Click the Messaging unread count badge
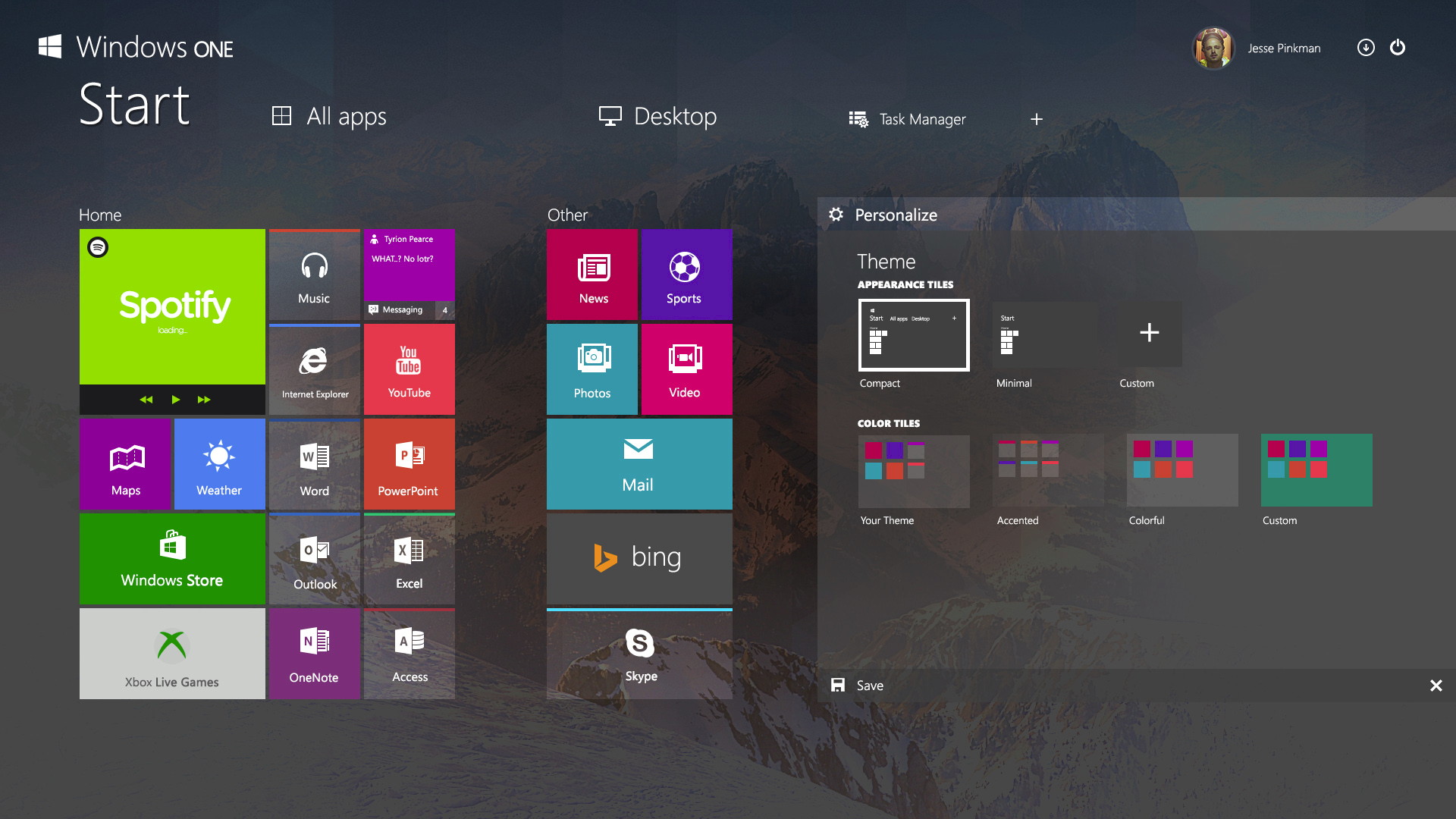Screen dimensions: 1456x819 [445, 310]
